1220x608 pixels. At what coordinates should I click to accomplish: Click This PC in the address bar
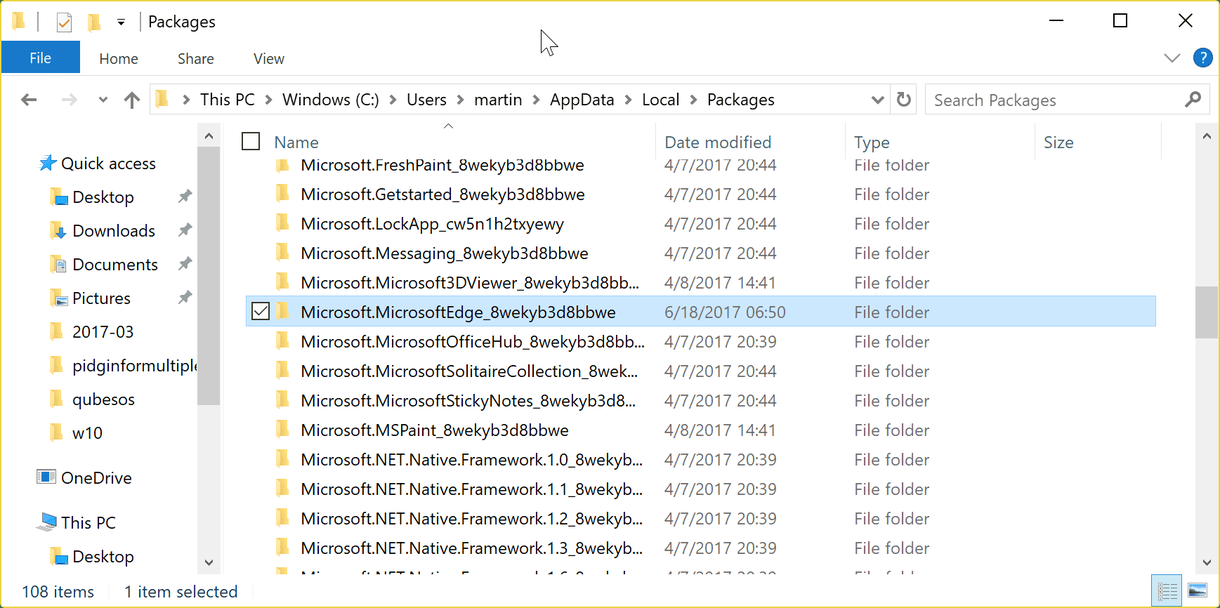tap(227, 100)
